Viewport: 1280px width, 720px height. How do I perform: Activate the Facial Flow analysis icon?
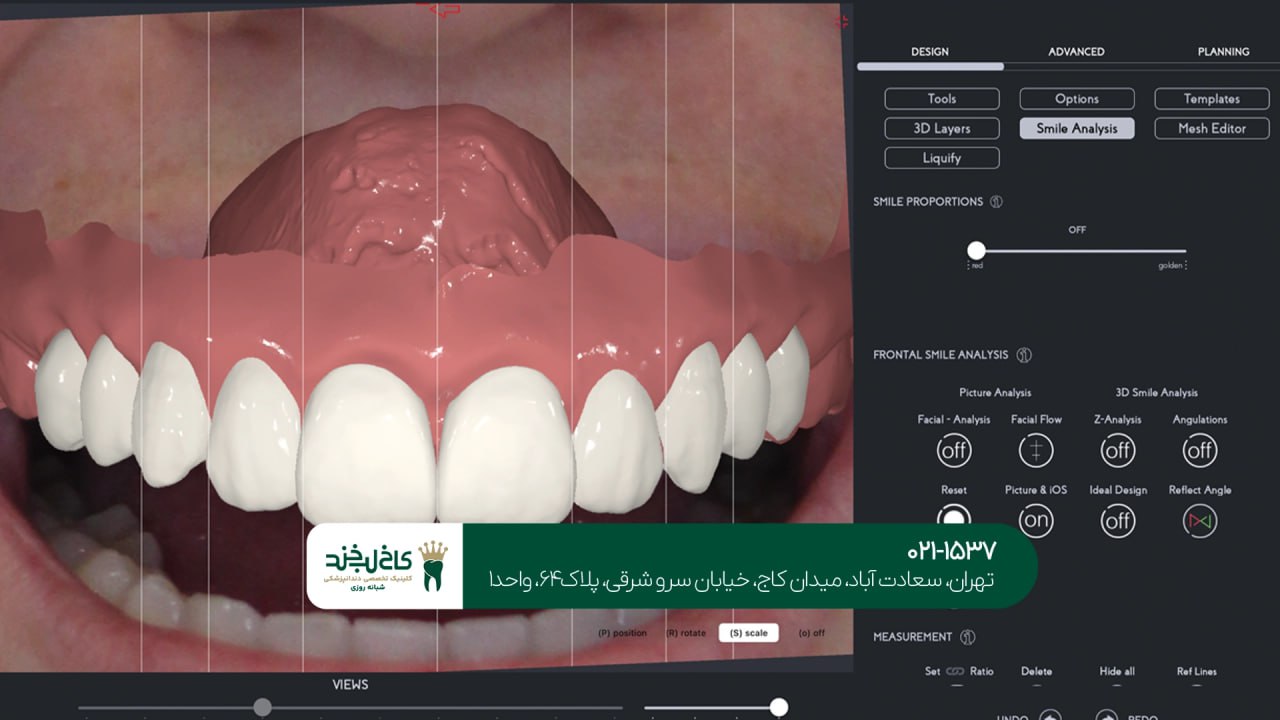coord(1036,450)
